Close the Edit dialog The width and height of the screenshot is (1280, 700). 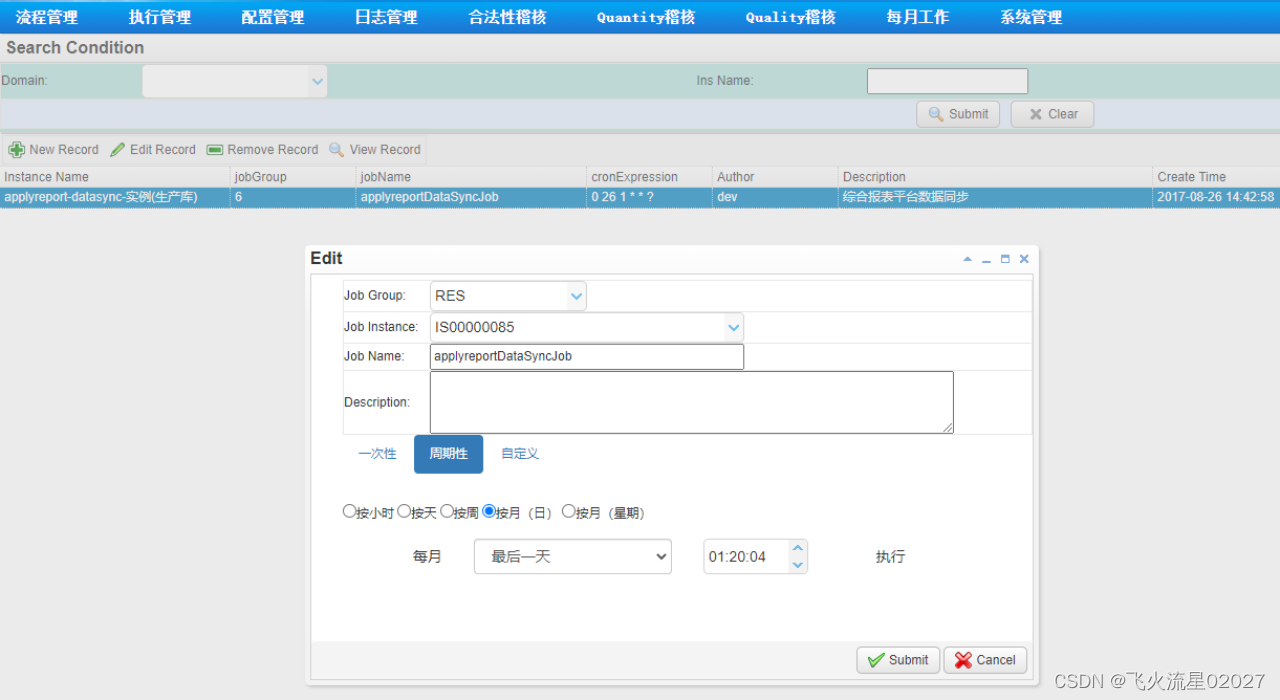[x=1024, y=259]
